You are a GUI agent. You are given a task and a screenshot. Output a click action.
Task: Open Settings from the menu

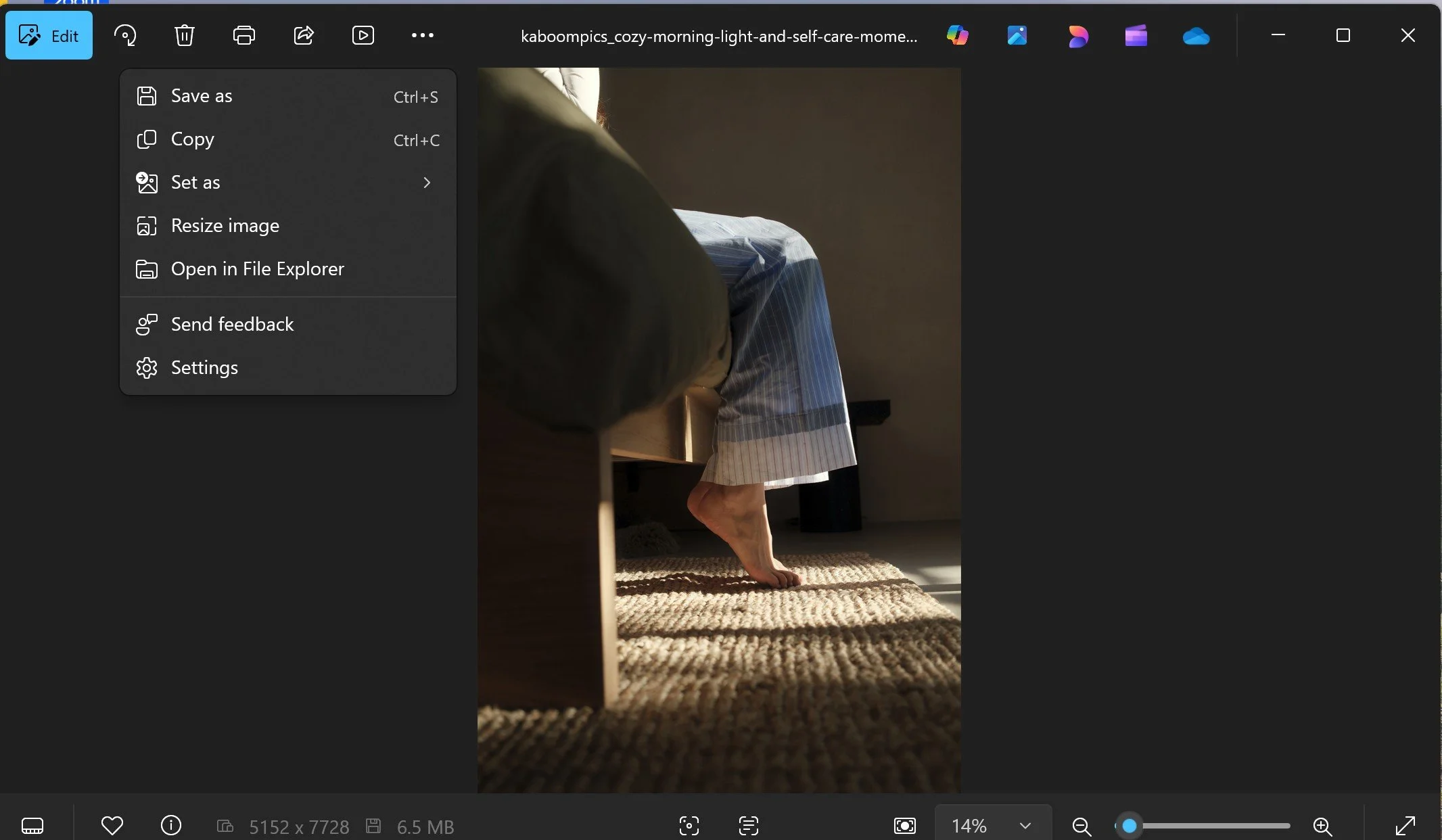coord(204,368)
